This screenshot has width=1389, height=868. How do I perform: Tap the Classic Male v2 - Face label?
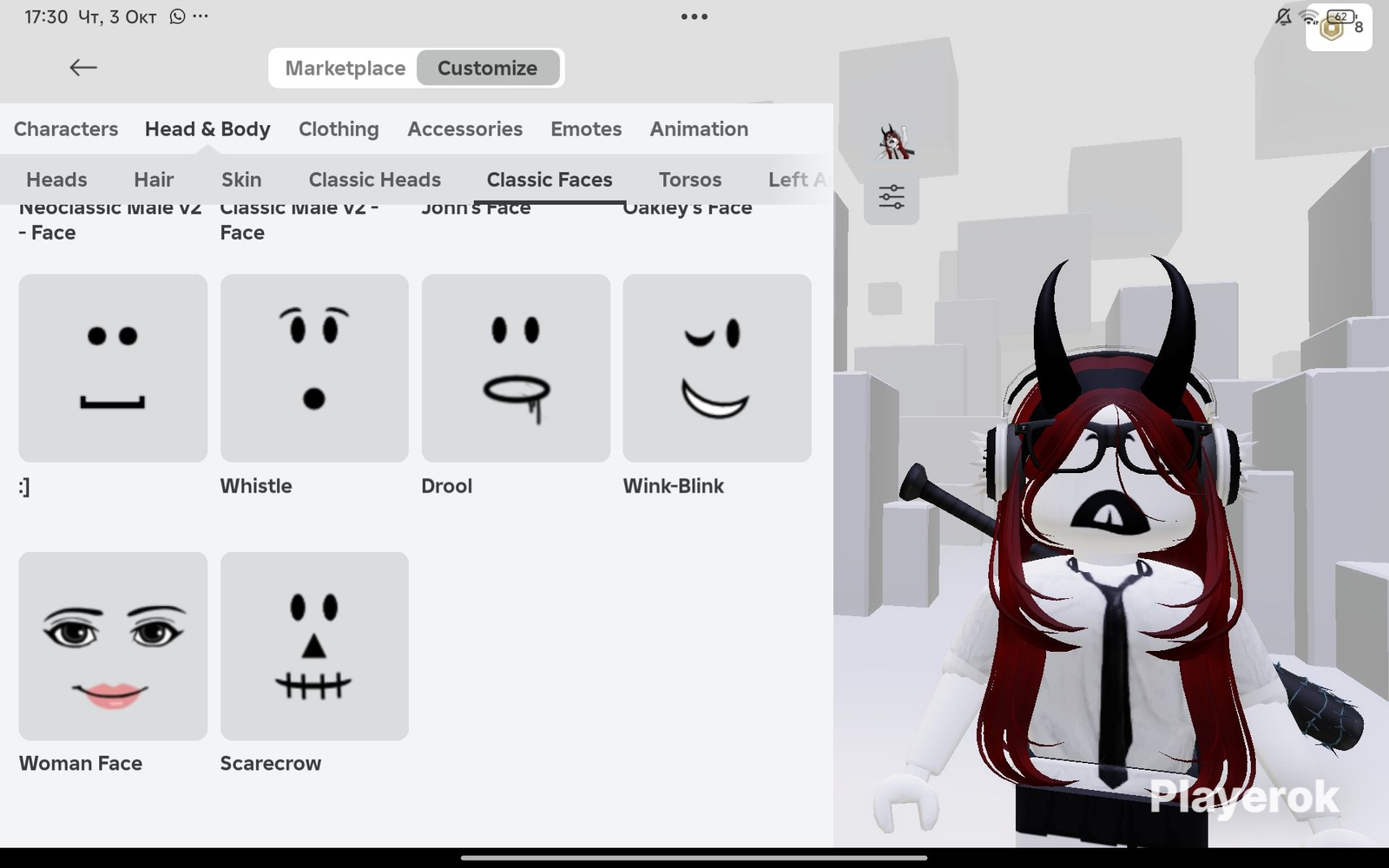coord(300,221)
